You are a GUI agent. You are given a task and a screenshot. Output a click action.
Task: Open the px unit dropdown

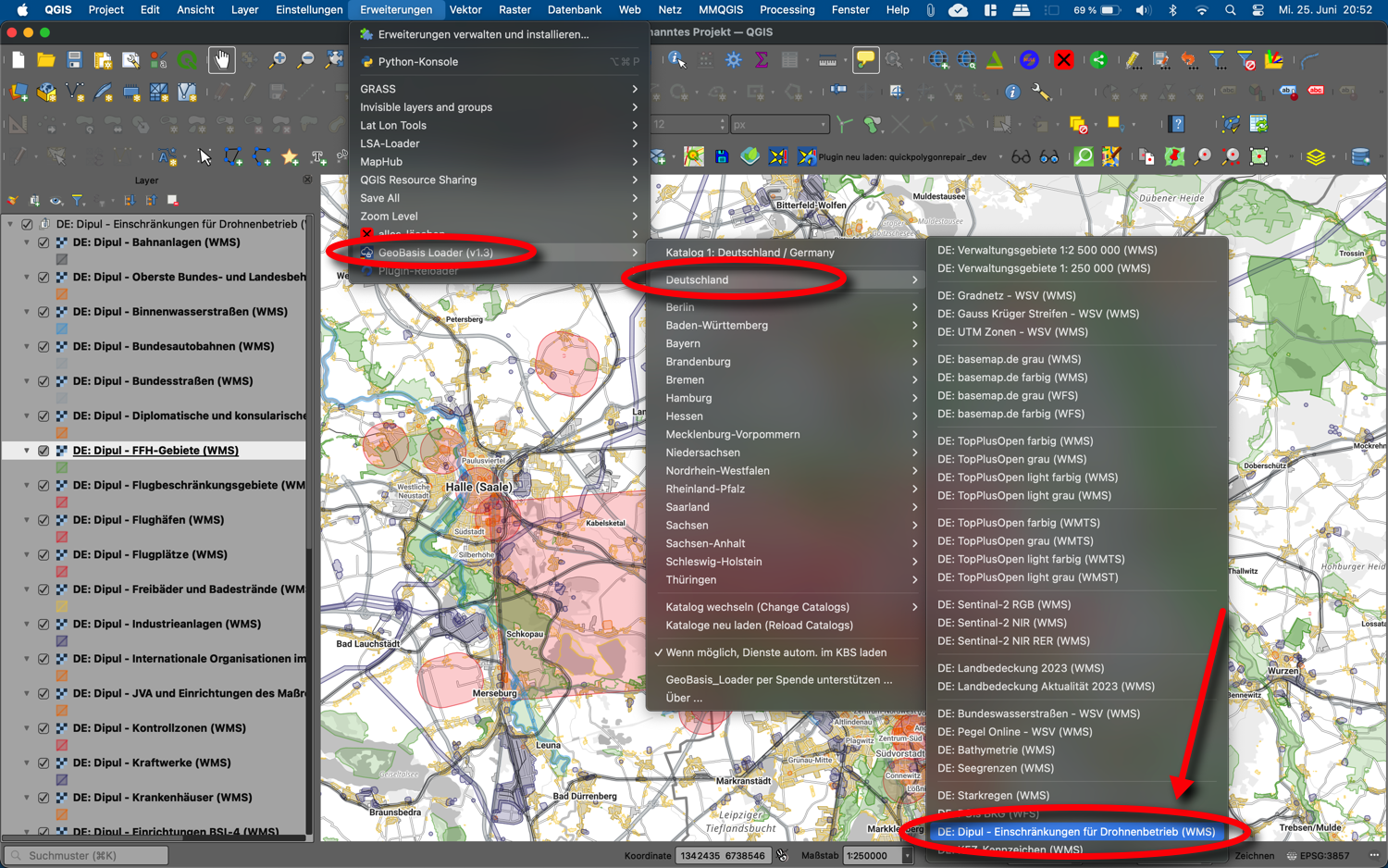click(779, 124)
